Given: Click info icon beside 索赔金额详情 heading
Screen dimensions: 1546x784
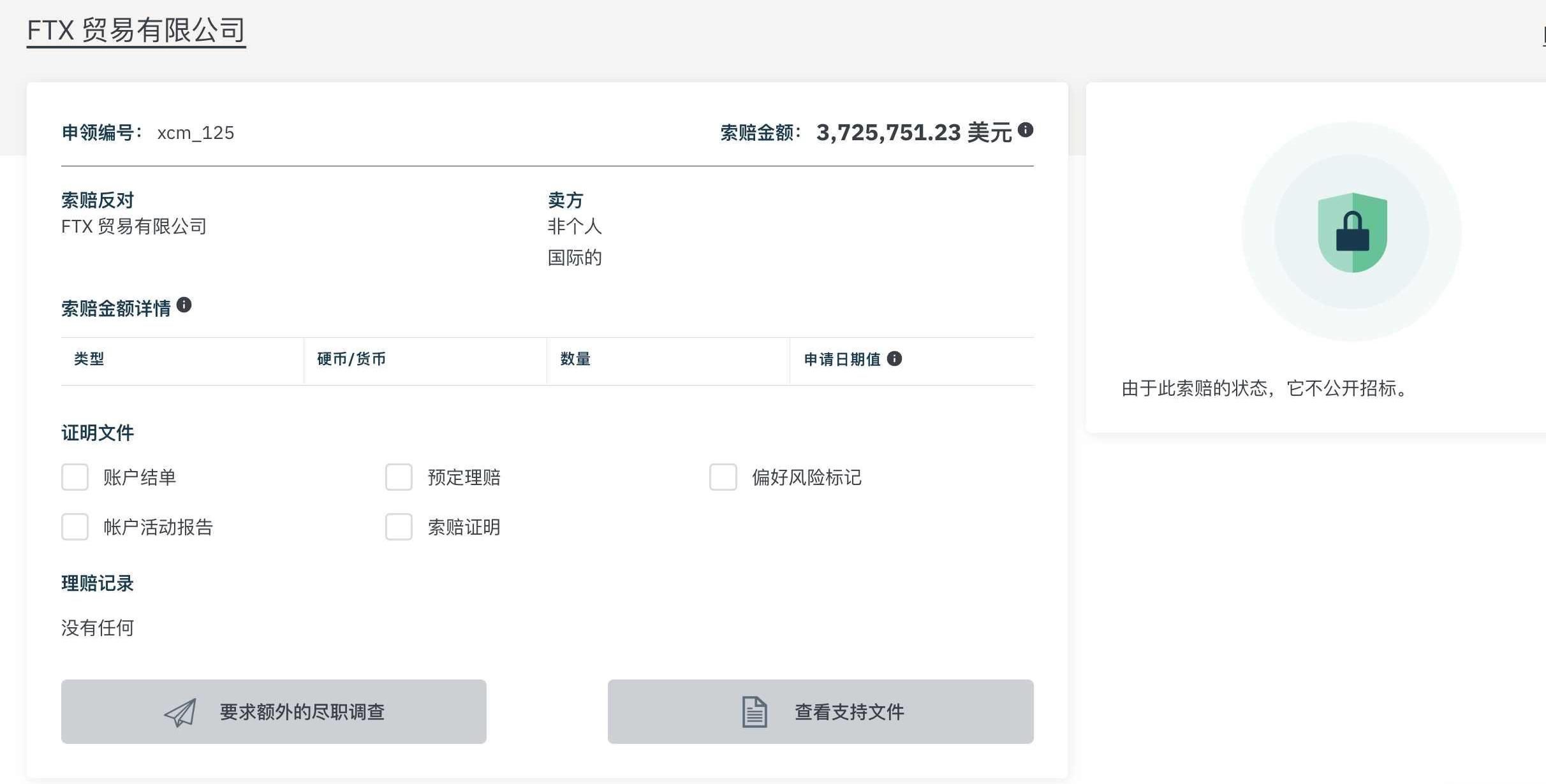Looking at the screenshot, I should point(184,305).
